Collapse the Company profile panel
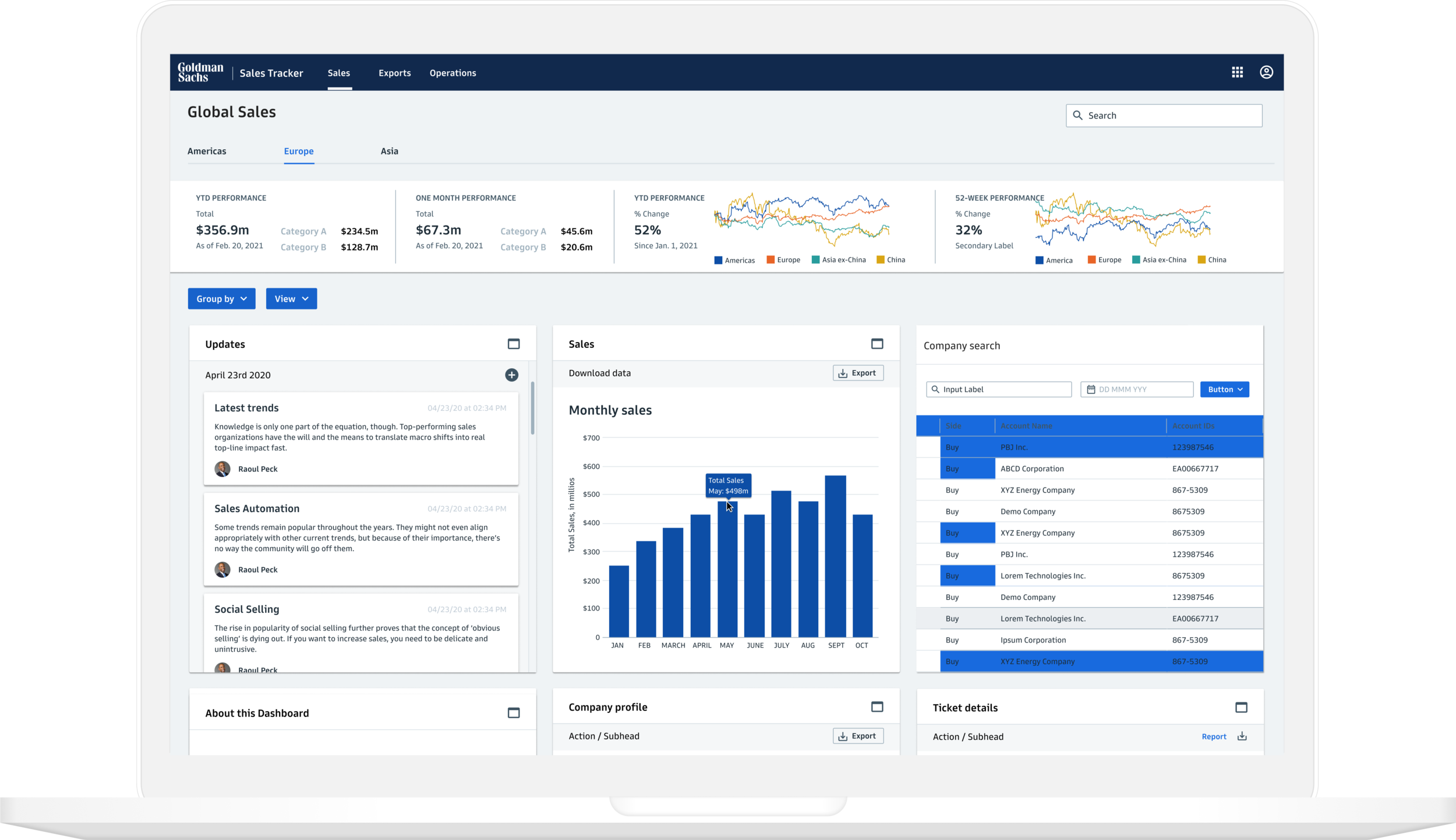Image resolution: width=1456 pixels, height=840 pixels. pos(878,707)
